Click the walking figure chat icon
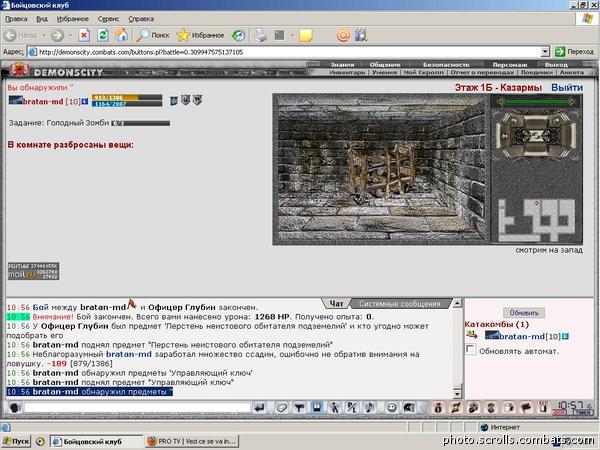This screenshot has height=450, width=600. [x=335, y=408]
